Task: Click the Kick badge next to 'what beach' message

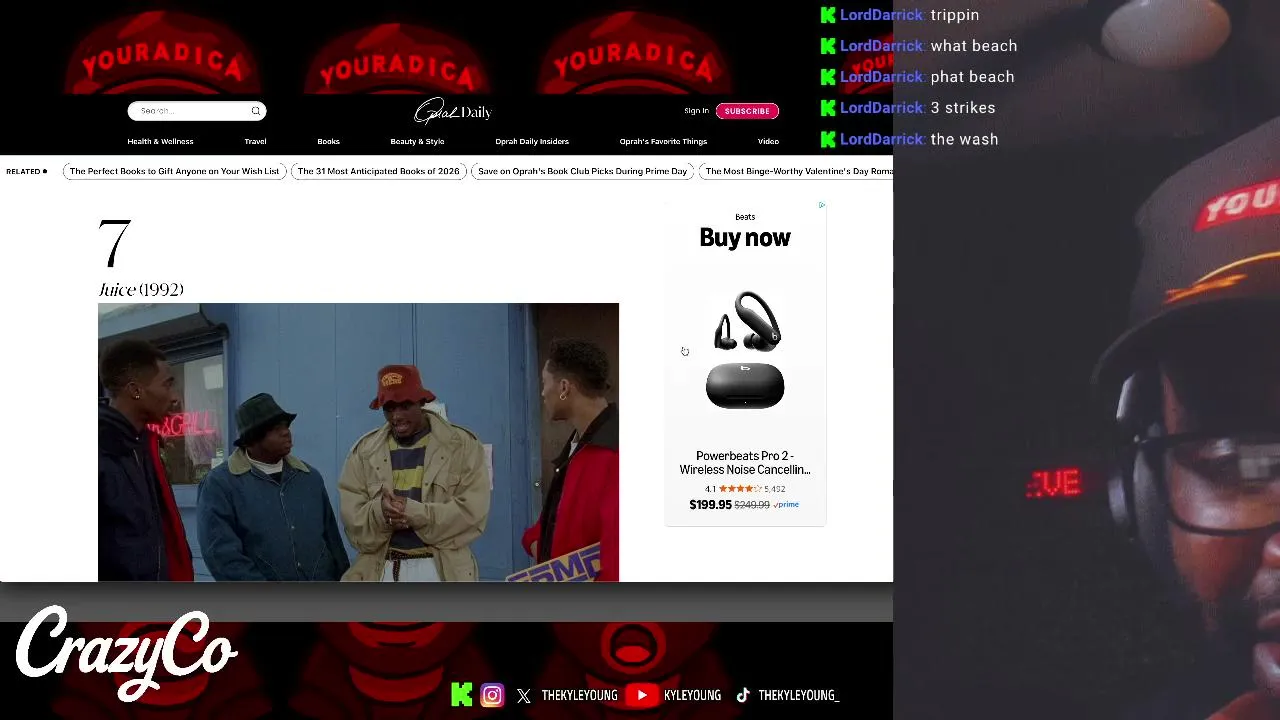Action: [828, 46]
